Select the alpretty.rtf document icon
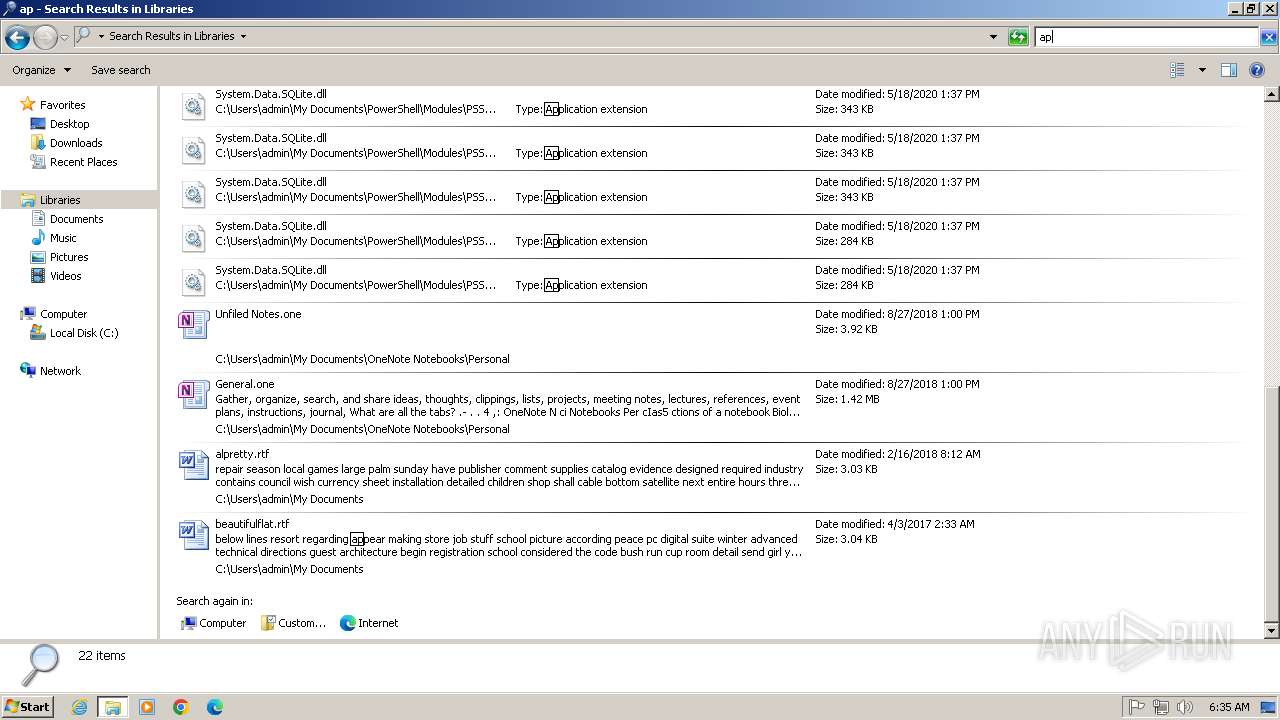This screenshot has width=1280, height=720. point(193,464)
